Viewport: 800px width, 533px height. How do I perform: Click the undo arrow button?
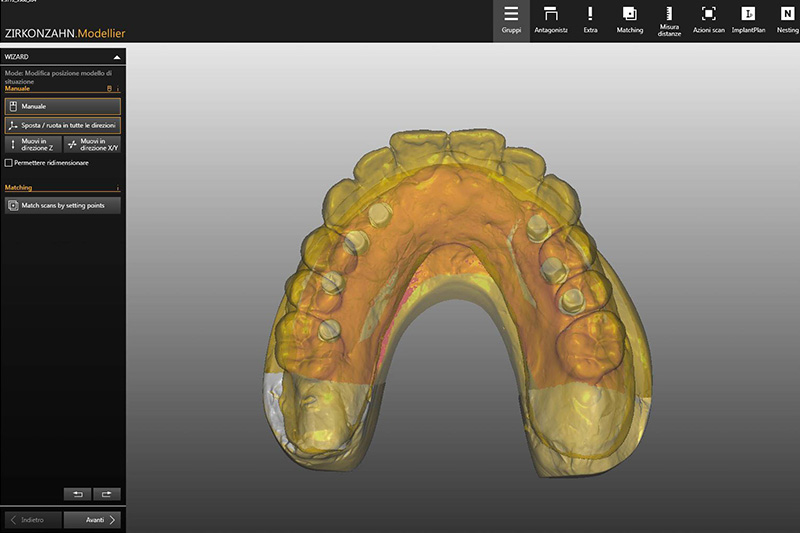[76, 494]
